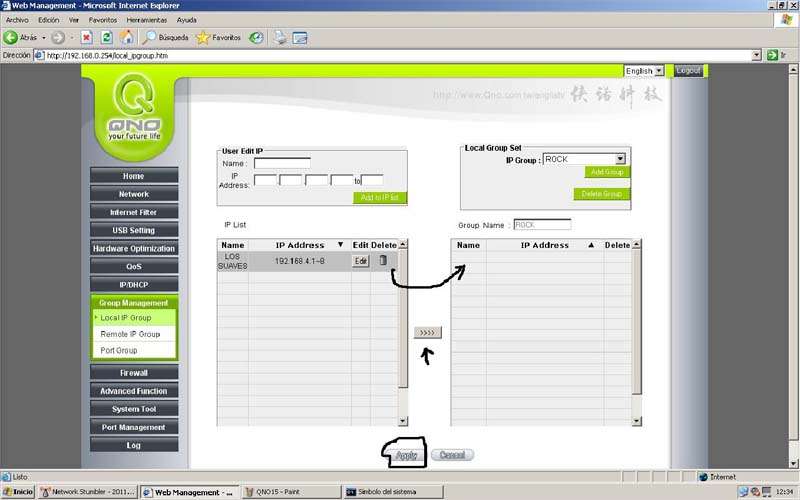Delete LOS SUAVES entry with trash icon

(x=382, y=261)
